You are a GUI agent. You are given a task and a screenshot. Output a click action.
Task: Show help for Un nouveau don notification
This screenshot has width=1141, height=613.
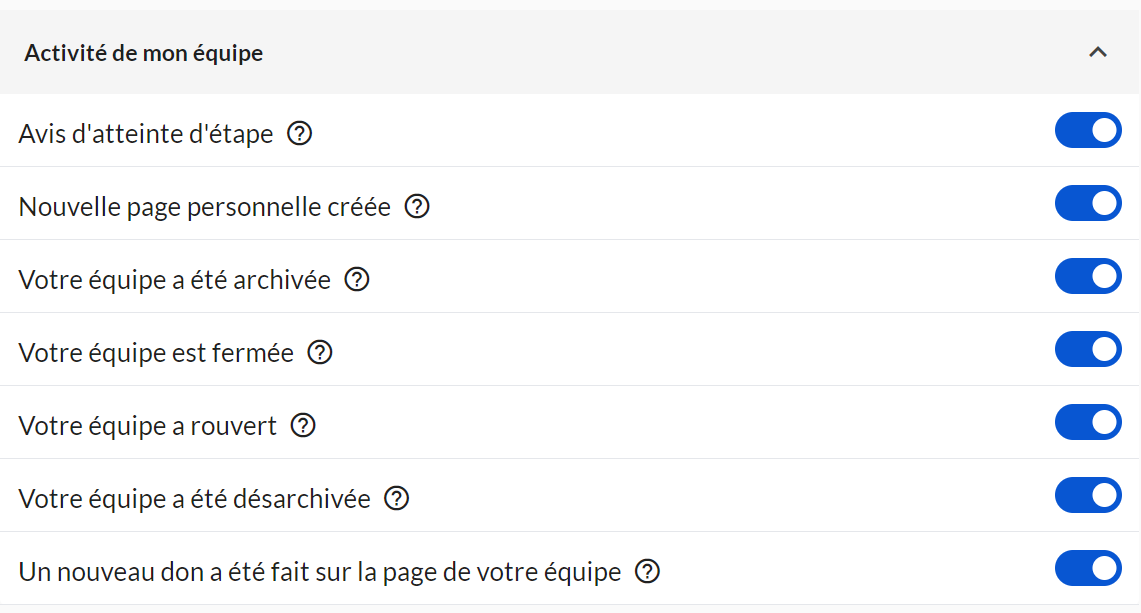(x=648, y=571)
